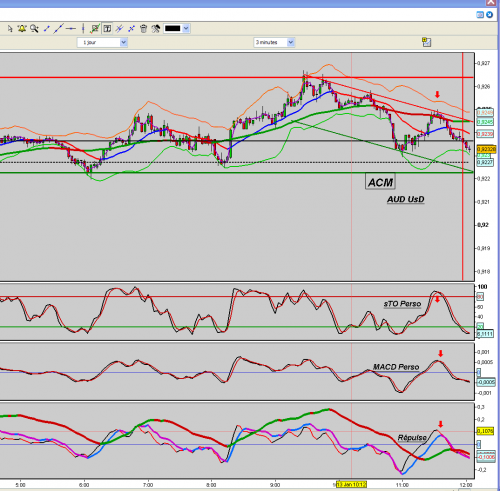This screenshot has height=491, width=500.
Task: Click the 'Répulse' indicator label
Action: tap(412, 437)
